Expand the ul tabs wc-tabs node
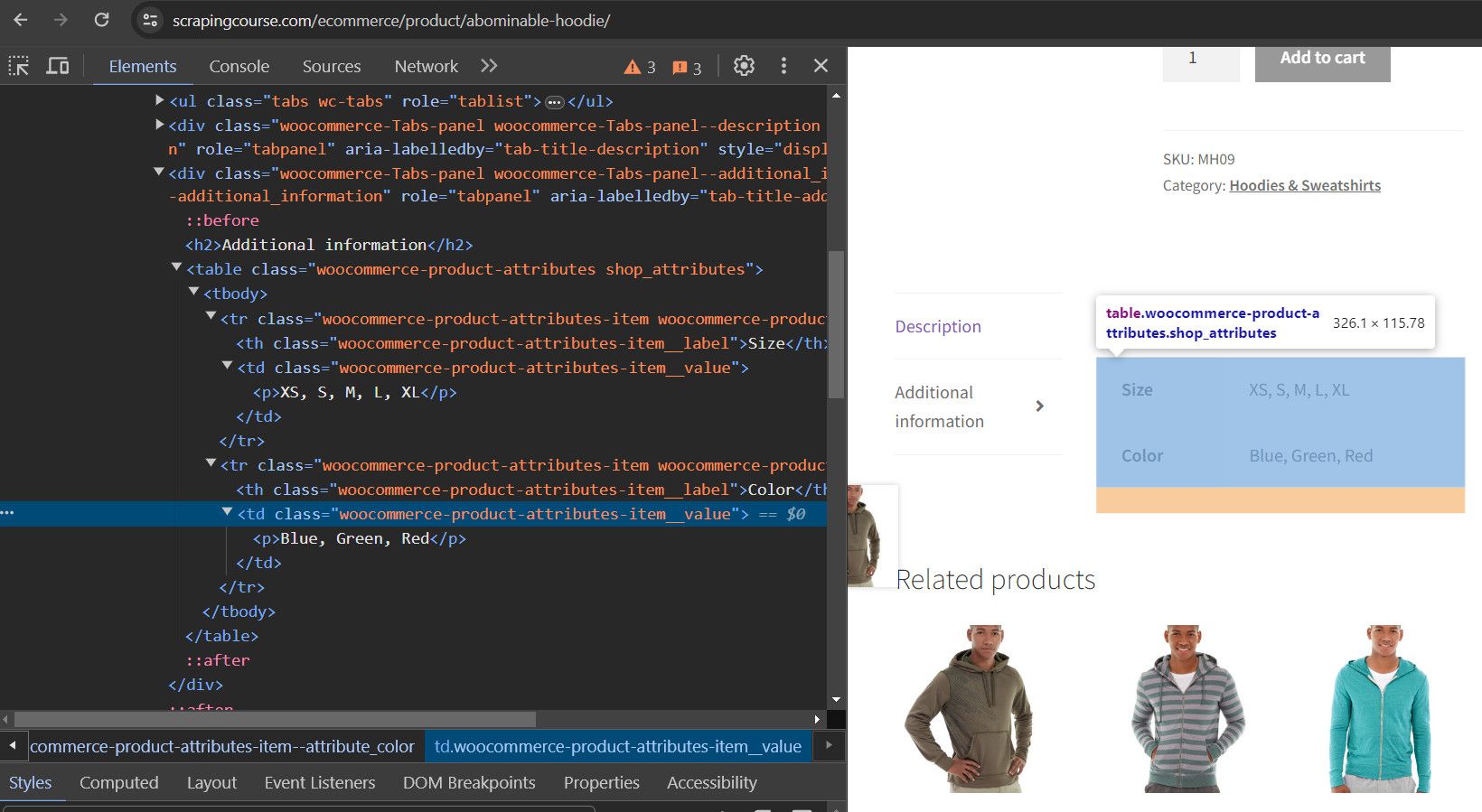This screenshot has height=812, width=1482. [x=160, y=100]
